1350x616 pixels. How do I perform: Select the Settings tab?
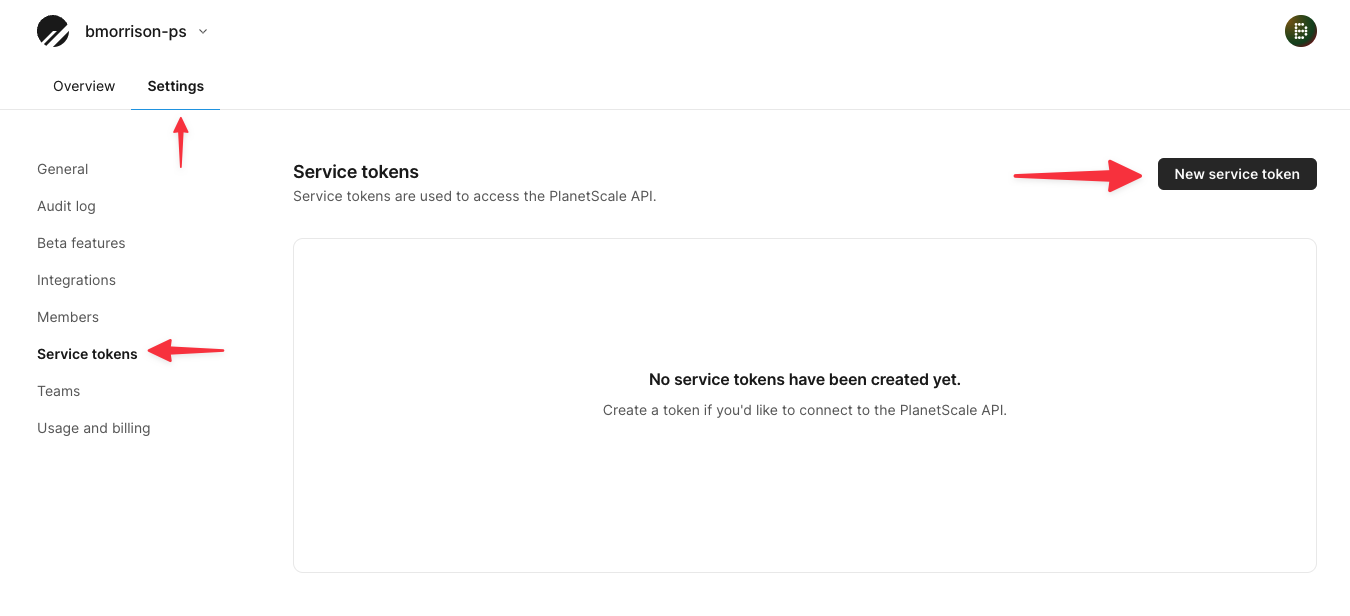[x=176, y=86]
